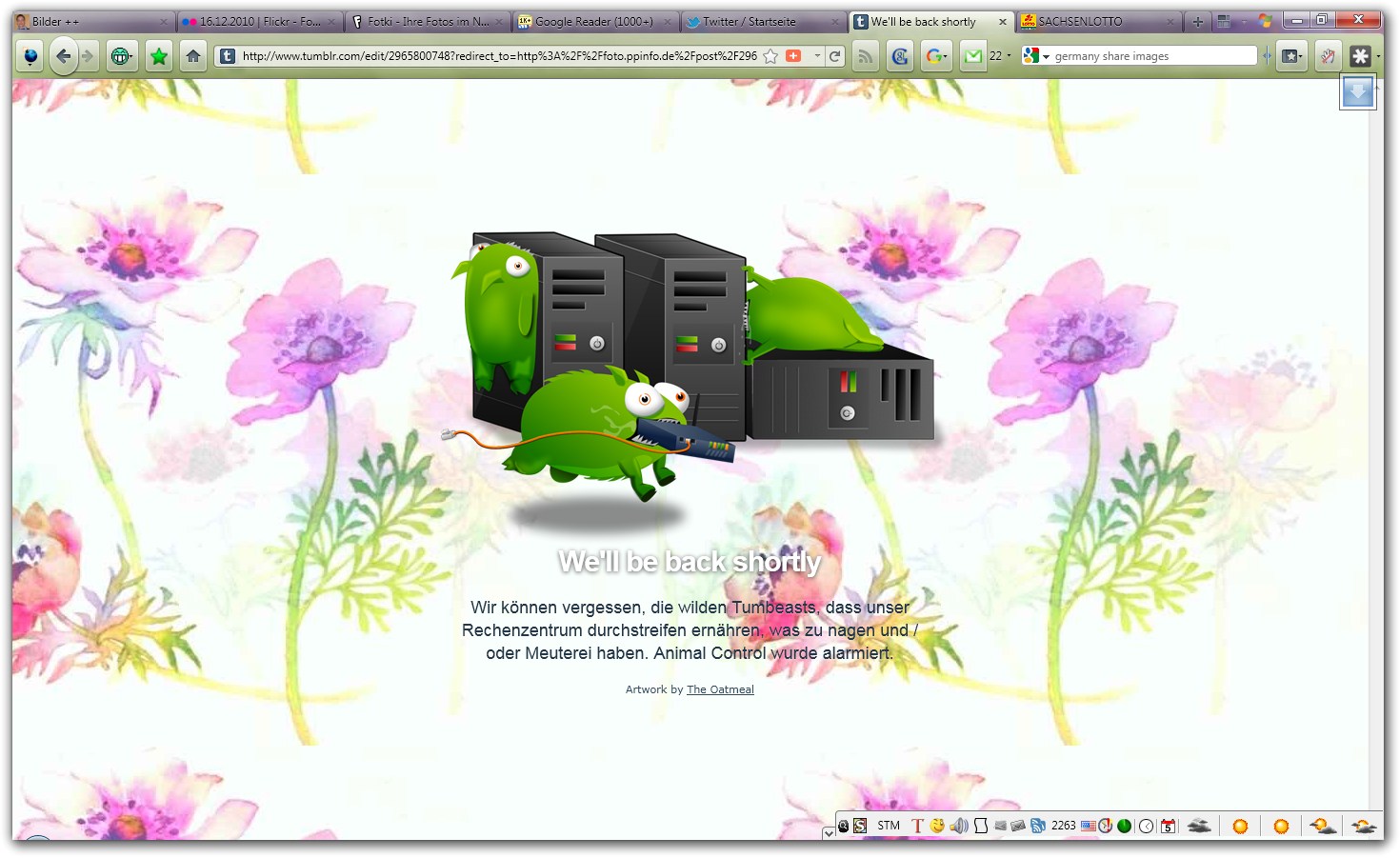Switch to the Twitter / Startseite tab
This screenshot has width=1400, height=858.
click(749, 21)
